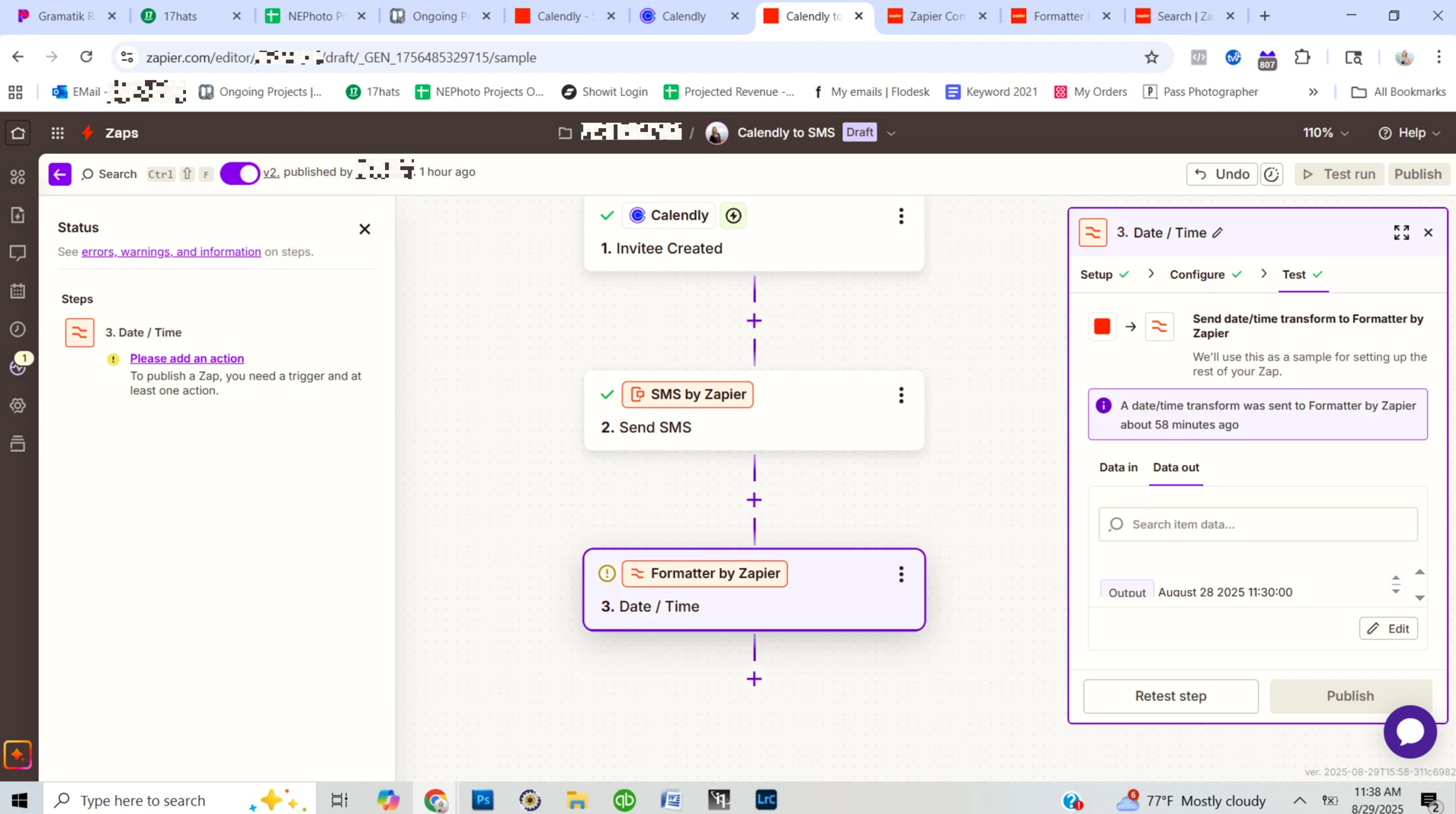Click the Formatter step icon in Status list
The image size is (1456, 814).
79,332
